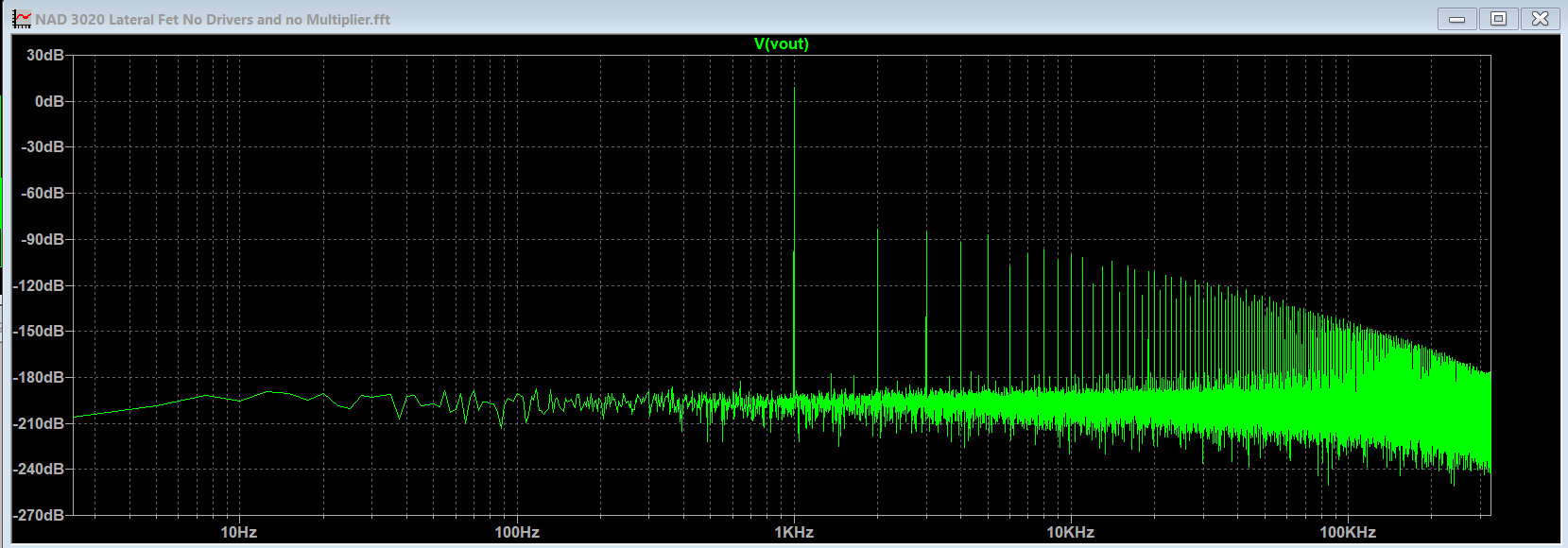
Task: Close the FFT plot window
Action: click(1540, 19)
